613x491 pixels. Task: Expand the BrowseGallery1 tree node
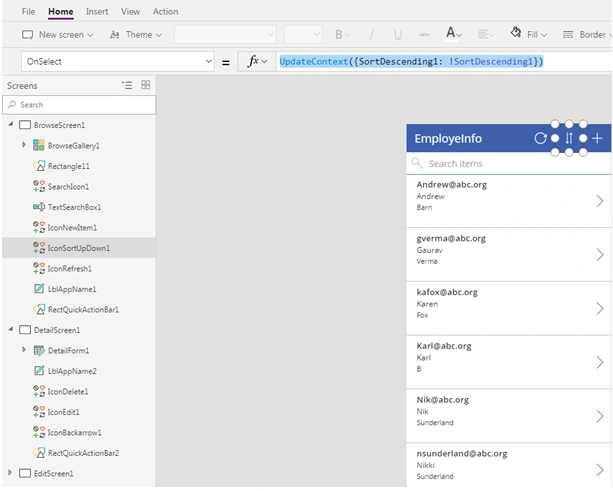(x=24, y=145)
